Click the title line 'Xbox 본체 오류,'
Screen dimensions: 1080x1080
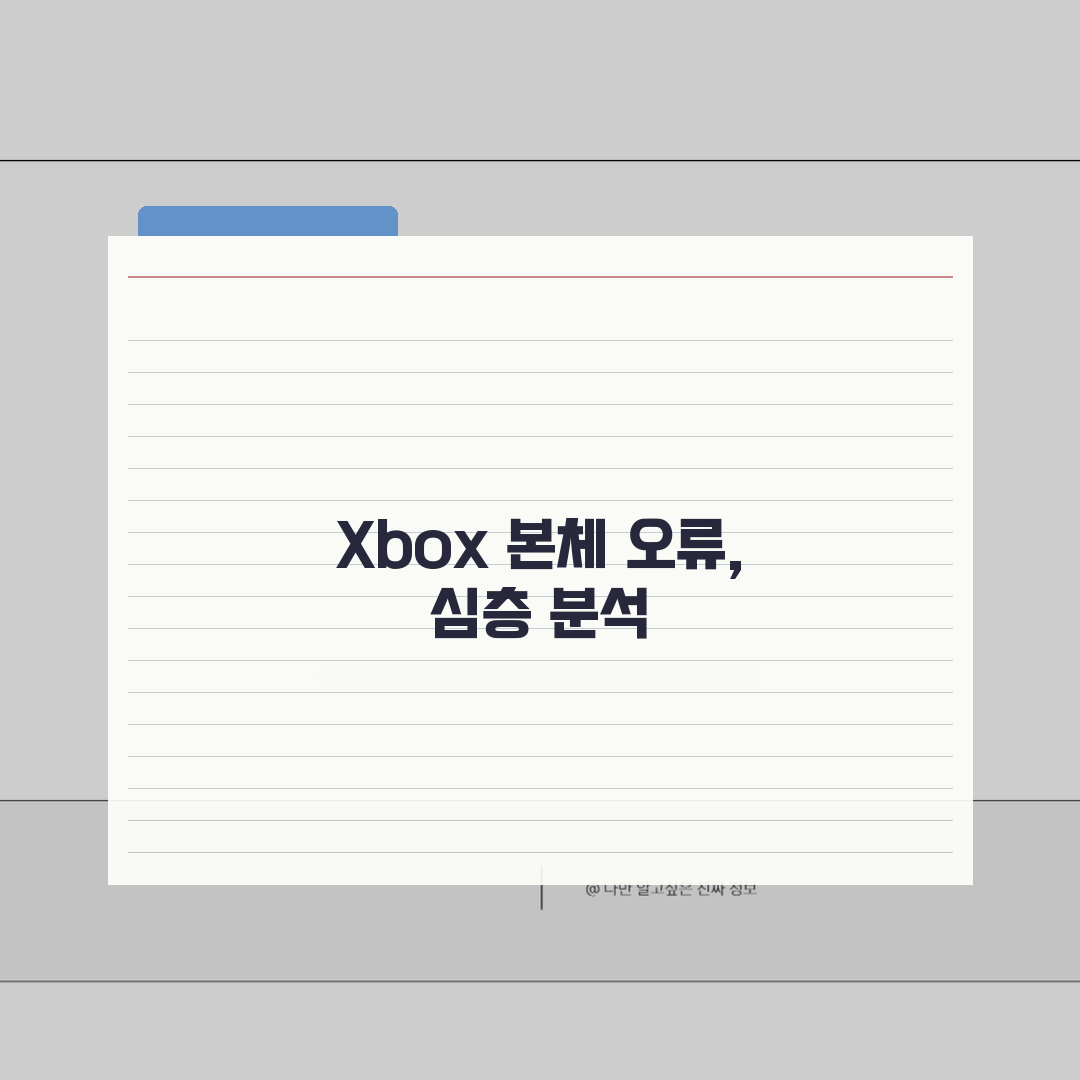tap(539, 546)
